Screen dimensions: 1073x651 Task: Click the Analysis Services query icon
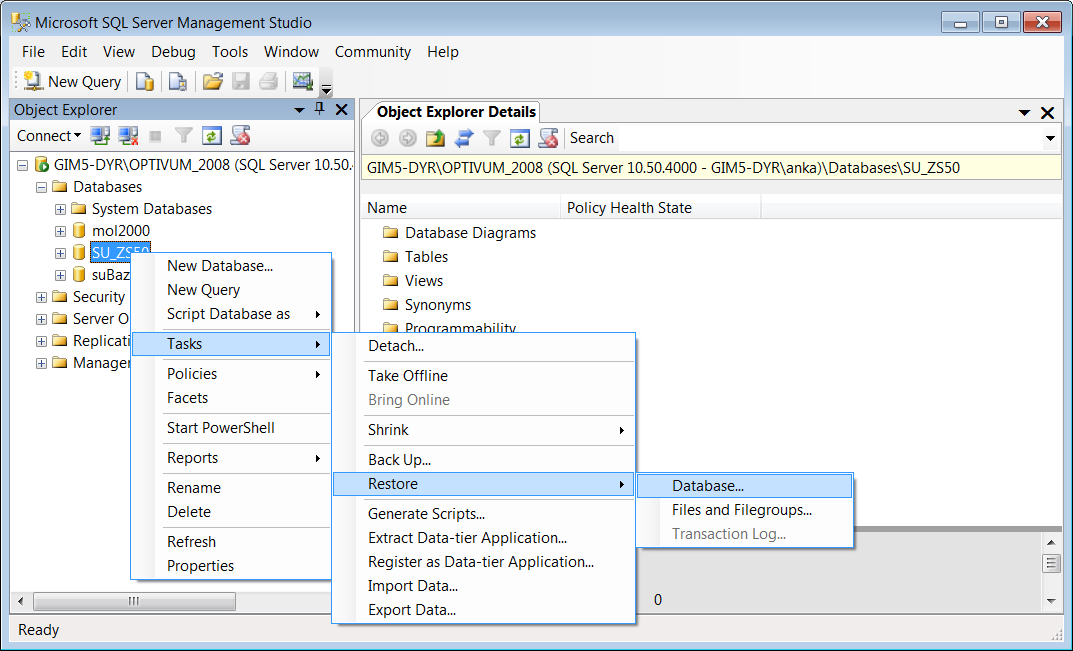(x=178, y=81)
